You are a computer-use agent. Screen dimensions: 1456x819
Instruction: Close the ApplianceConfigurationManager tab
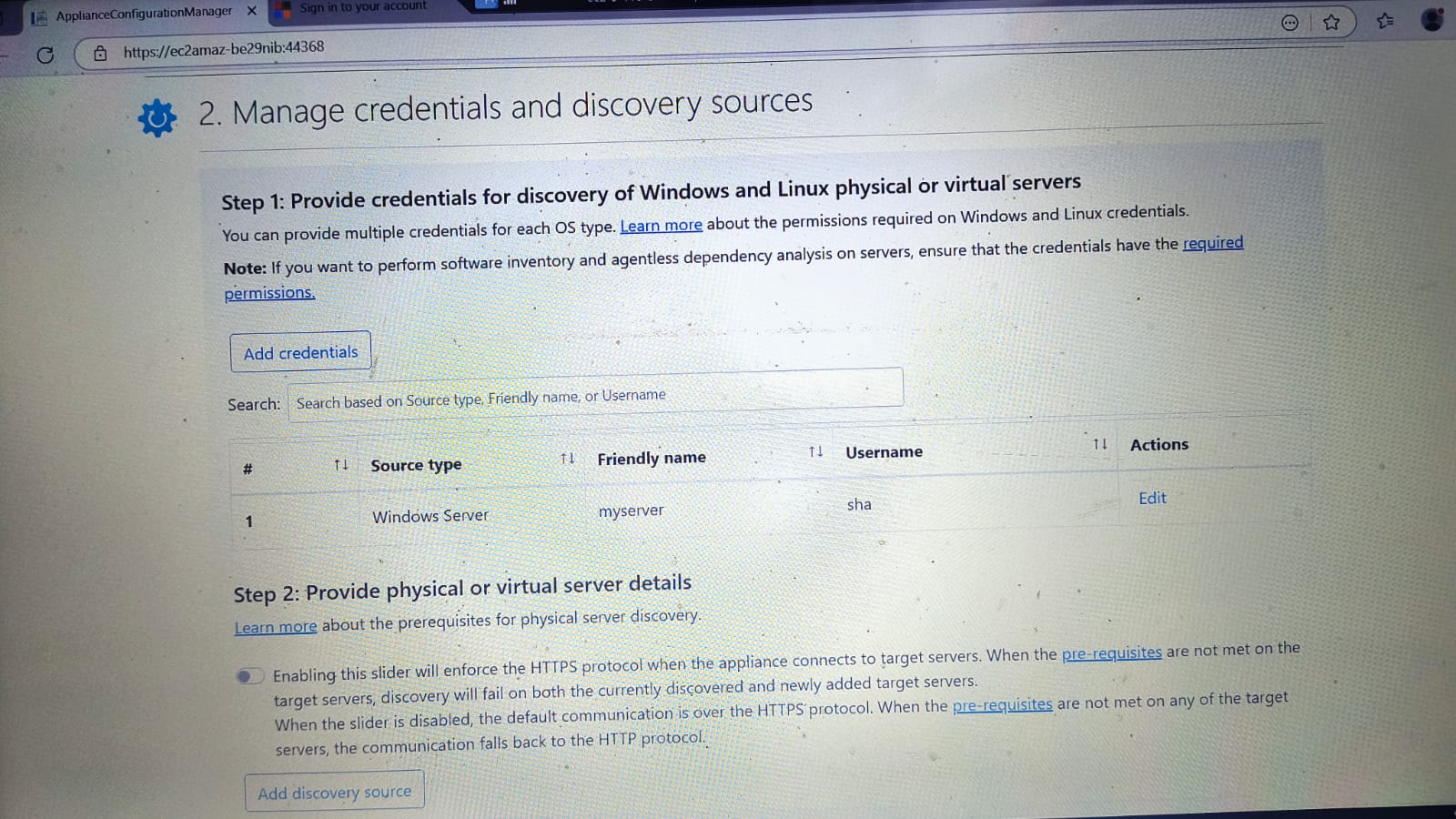pos(252,11)
